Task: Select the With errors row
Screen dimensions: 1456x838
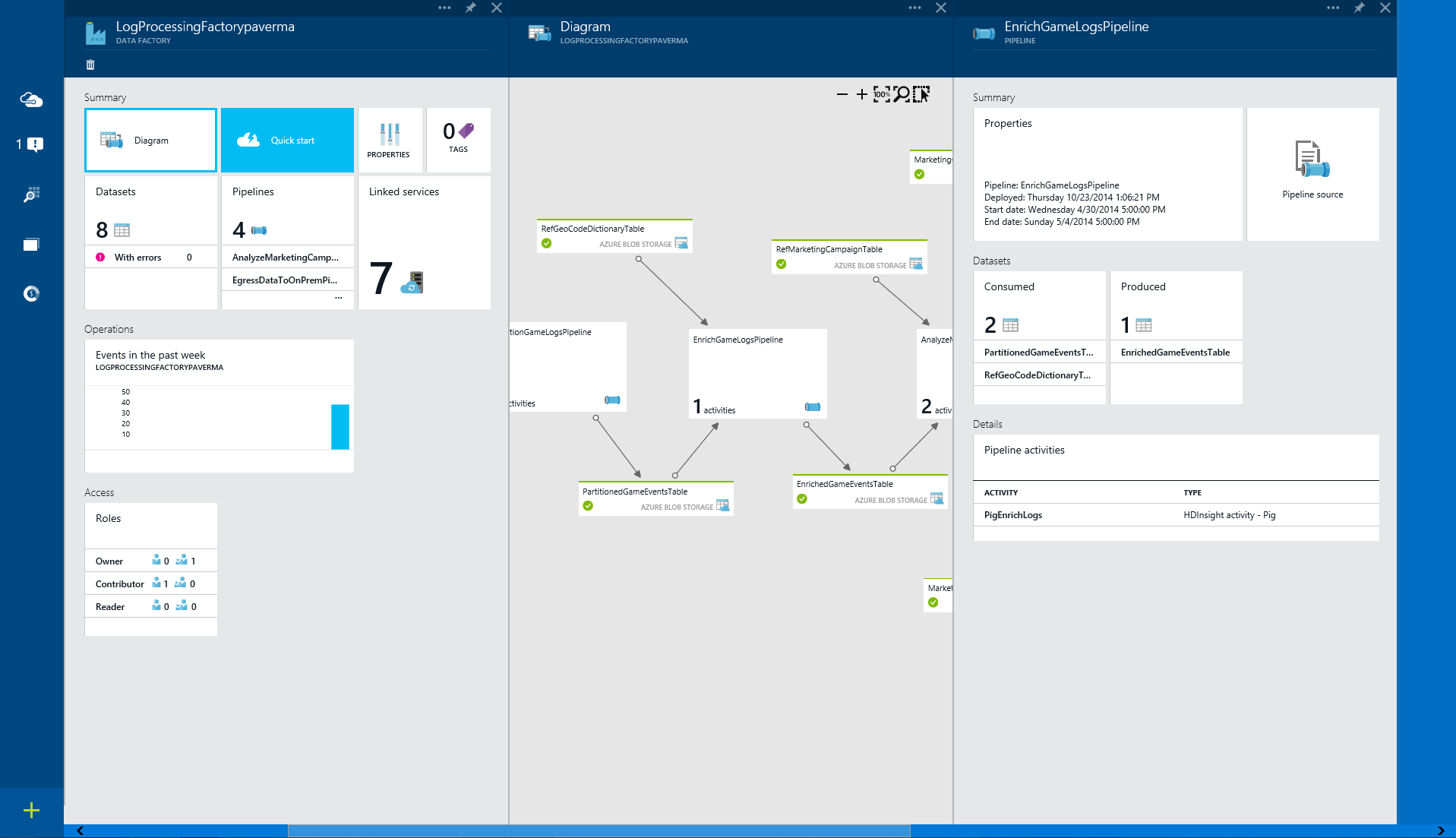Action: point(150,258)
